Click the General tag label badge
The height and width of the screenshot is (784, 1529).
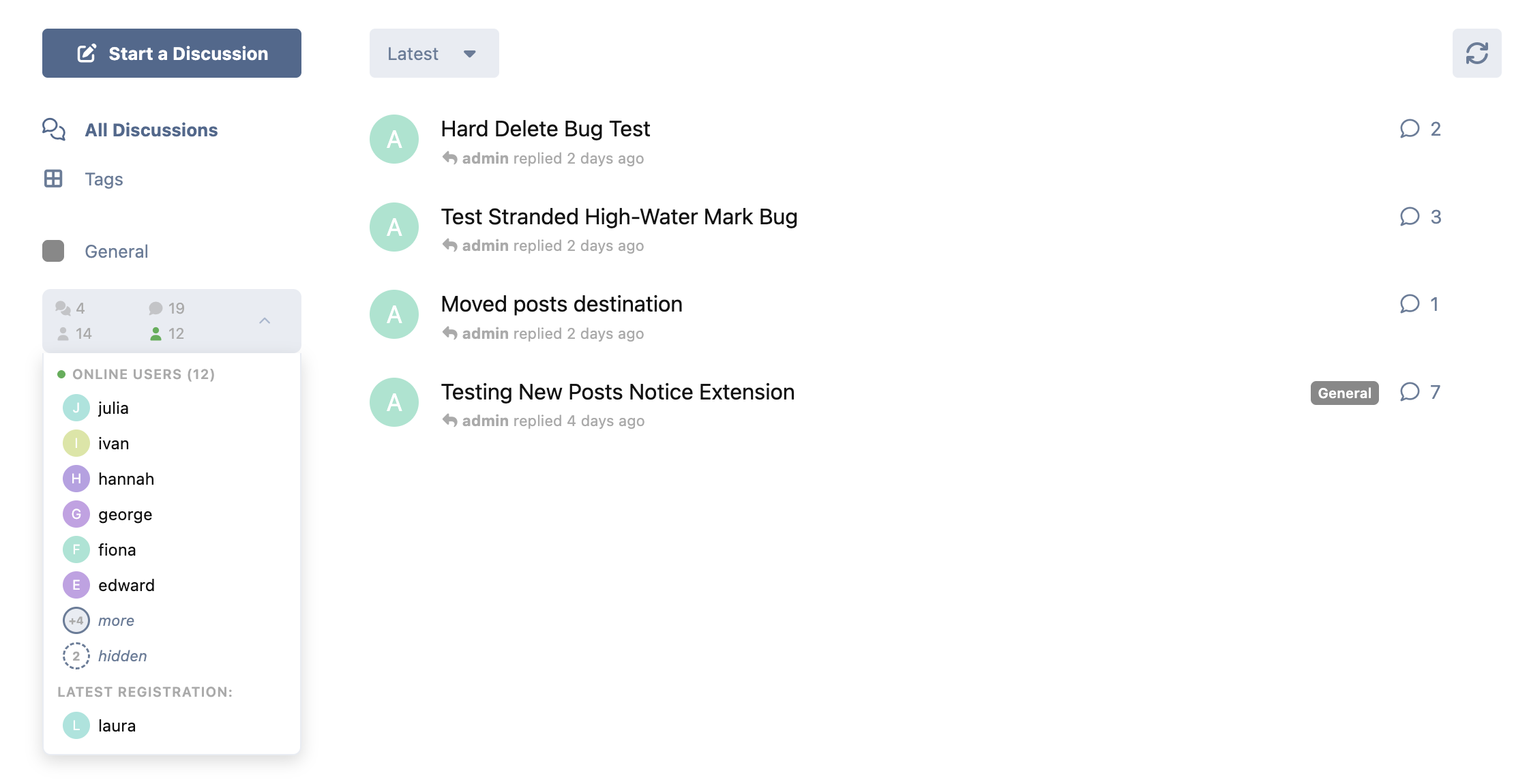click(x=1344, y=393)
